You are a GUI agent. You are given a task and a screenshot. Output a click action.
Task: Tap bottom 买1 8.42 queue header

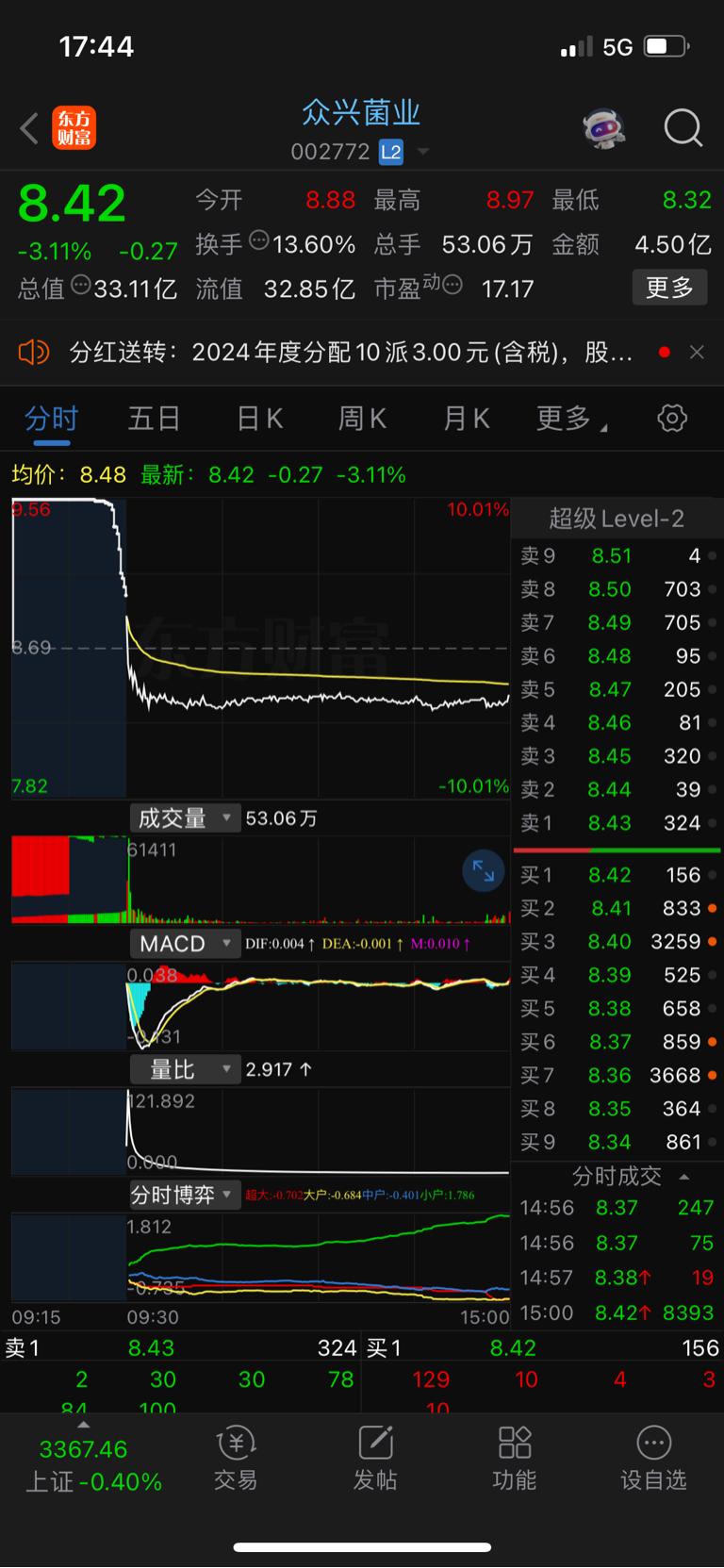tap(543, 1348)
